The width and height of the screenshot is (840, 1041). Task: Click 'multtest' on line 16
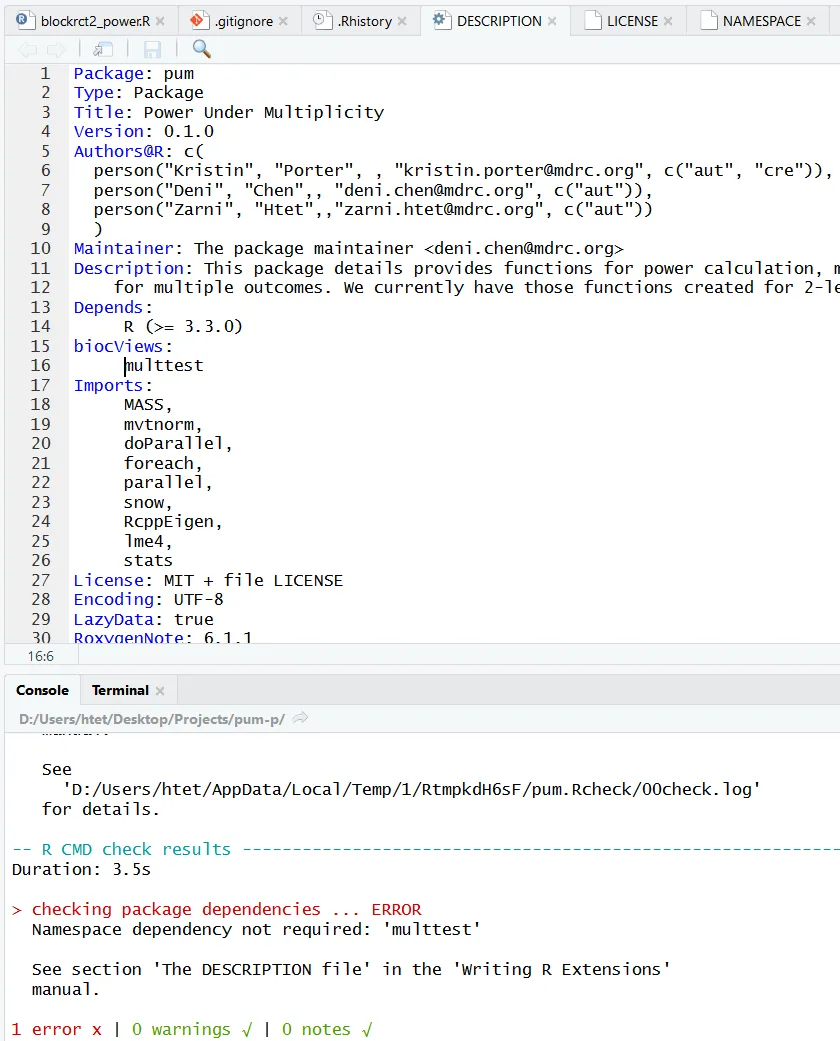(x=163, y=366)
